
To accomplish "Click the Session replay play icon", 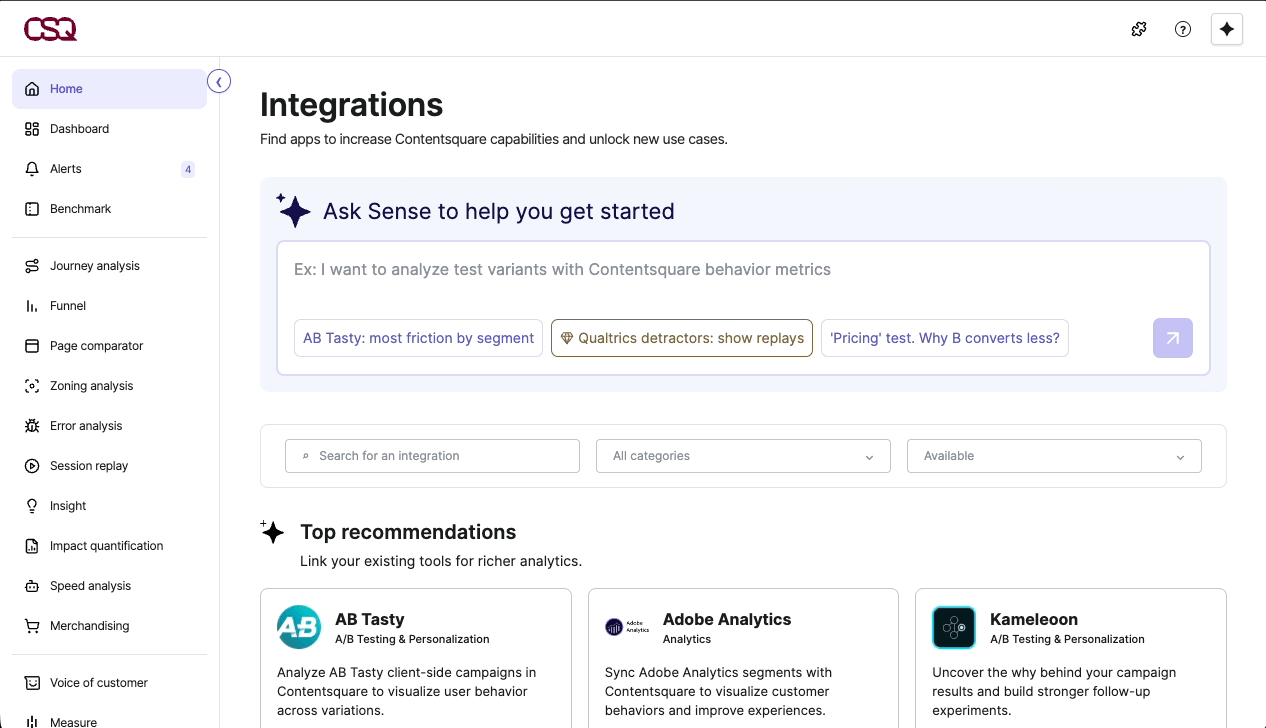I will pos(32,466).
